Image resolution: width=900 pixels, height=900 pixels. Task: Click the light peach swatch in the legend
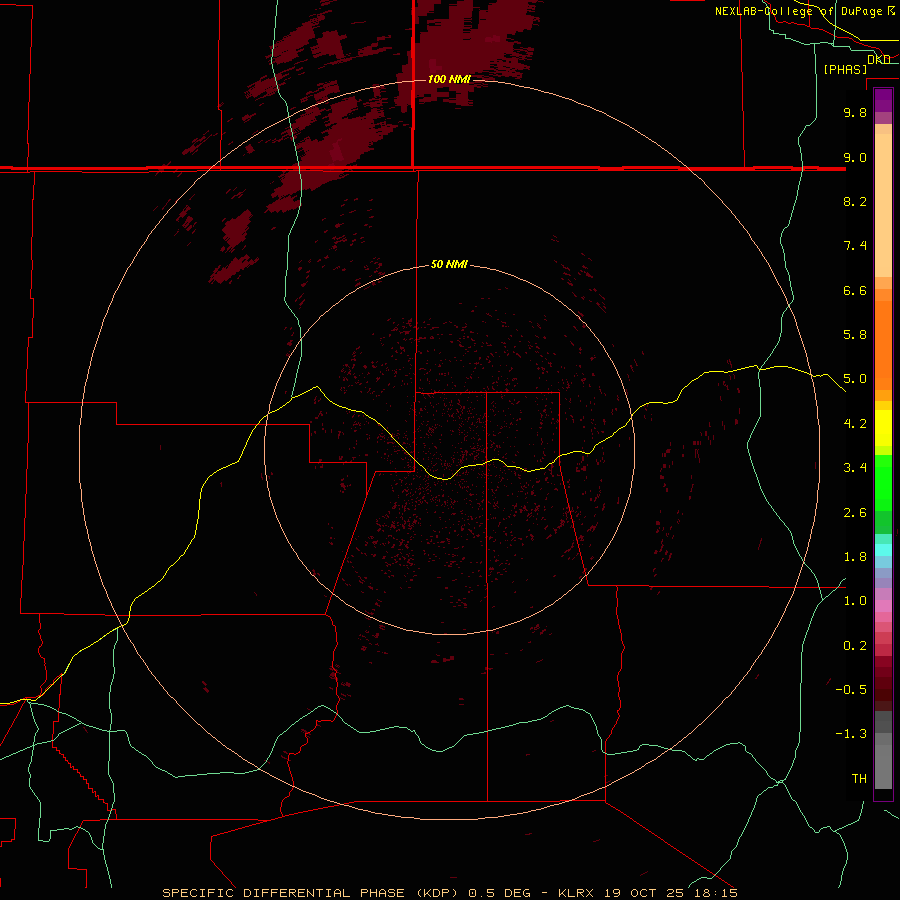click(x=883, y=205)
